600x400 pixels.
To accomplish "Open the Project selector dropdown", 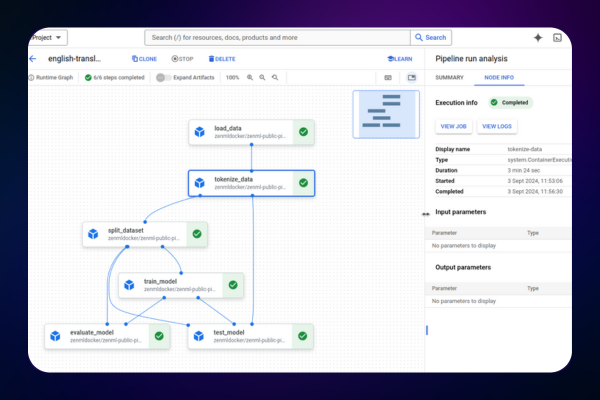I will [x=47, y=37].
